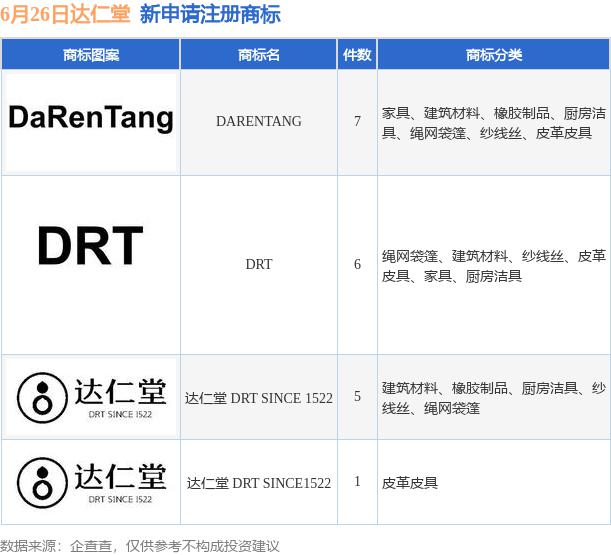Viewport: 611px width, 555px height.
Task: Click the 商标分类 column header
Action: pos(493,55)
